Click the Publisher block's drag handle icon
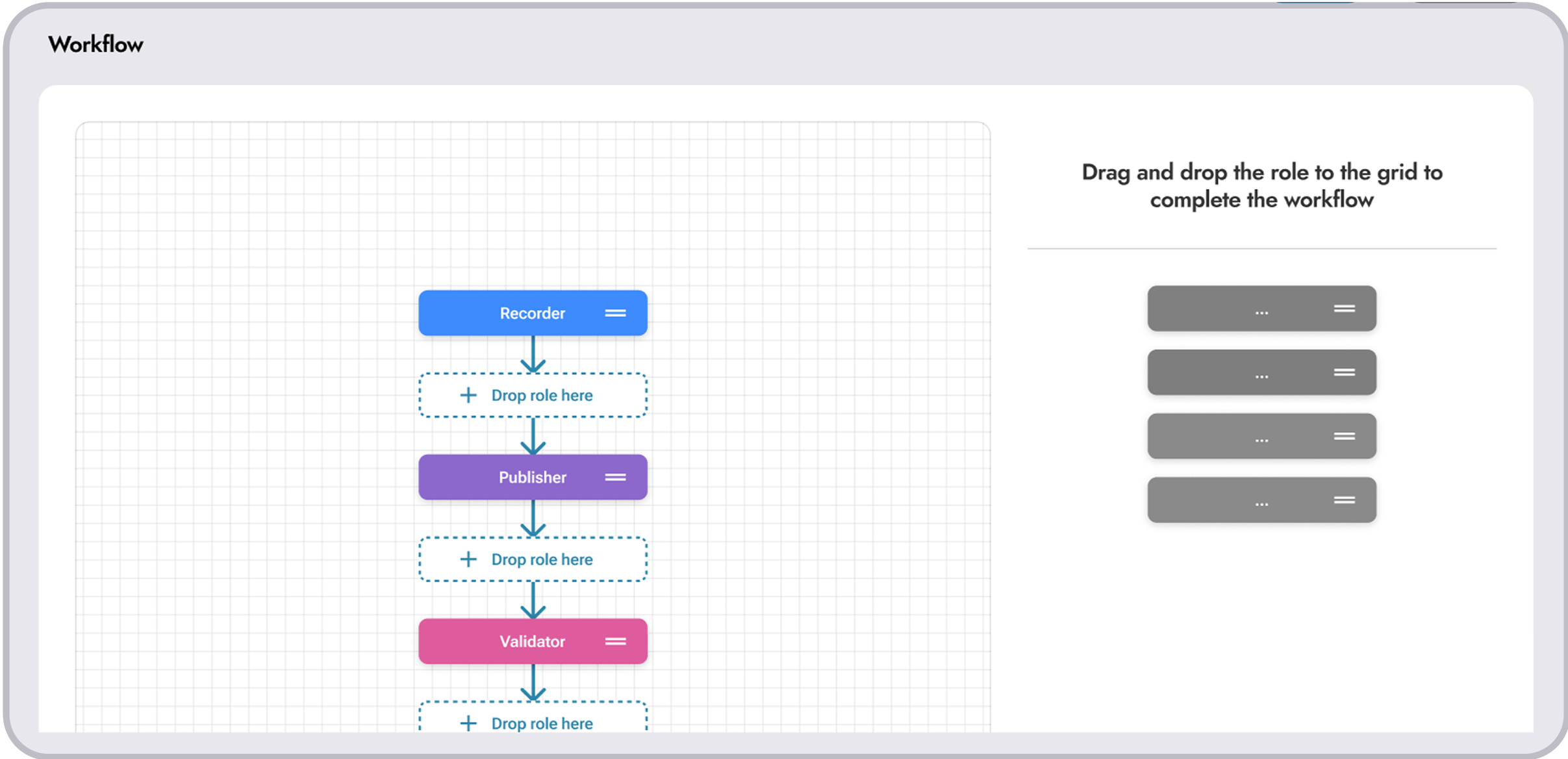The image size is (1568, 759). [615, 478]
